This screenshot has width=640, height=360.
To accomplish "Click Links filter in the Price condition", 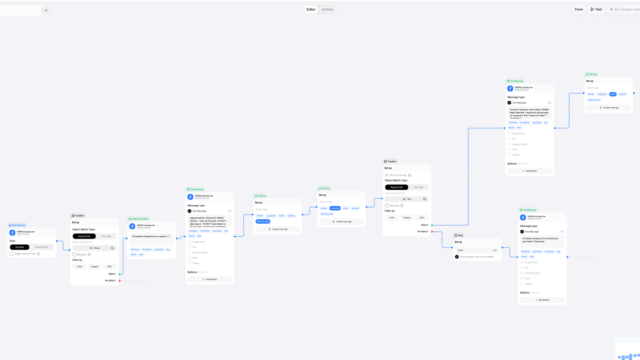I will coord(79,267).
